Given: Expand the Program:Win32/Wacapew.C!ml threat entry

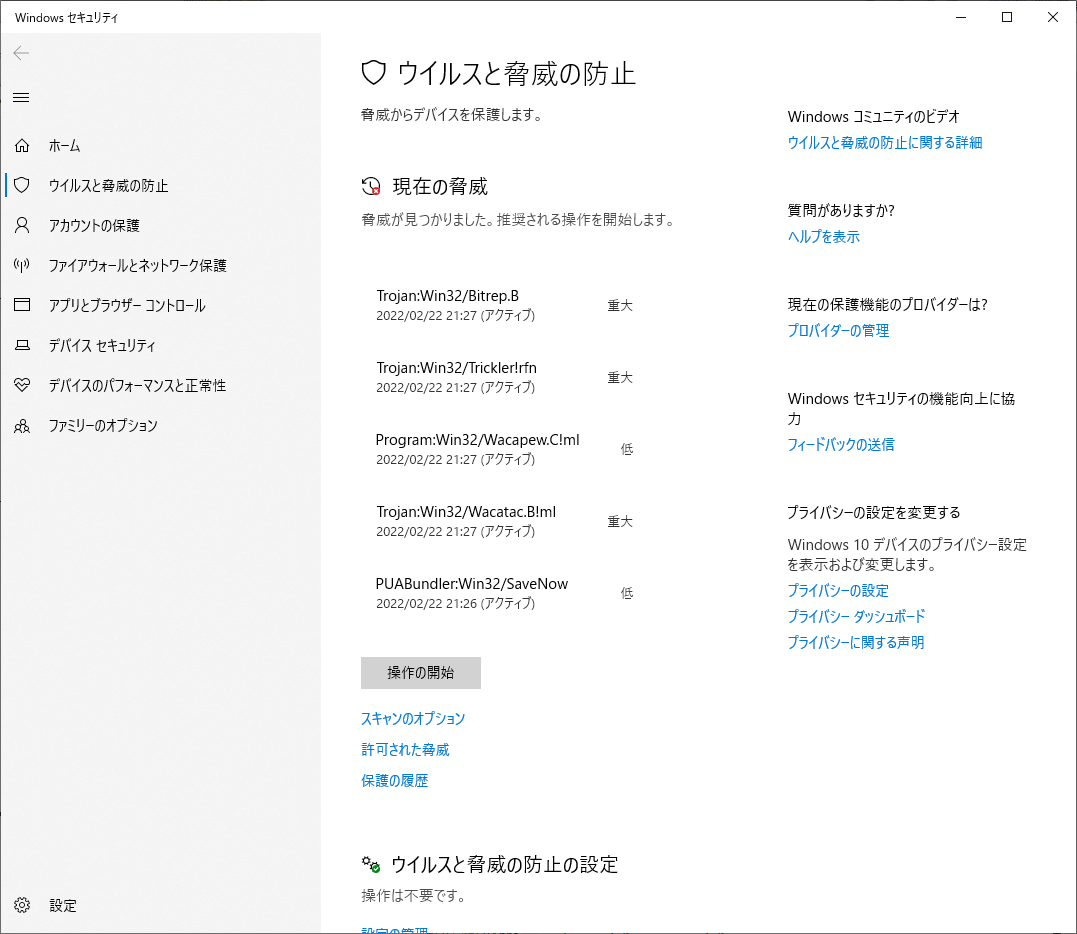Looking at the screenshot, I should [504, 449].
